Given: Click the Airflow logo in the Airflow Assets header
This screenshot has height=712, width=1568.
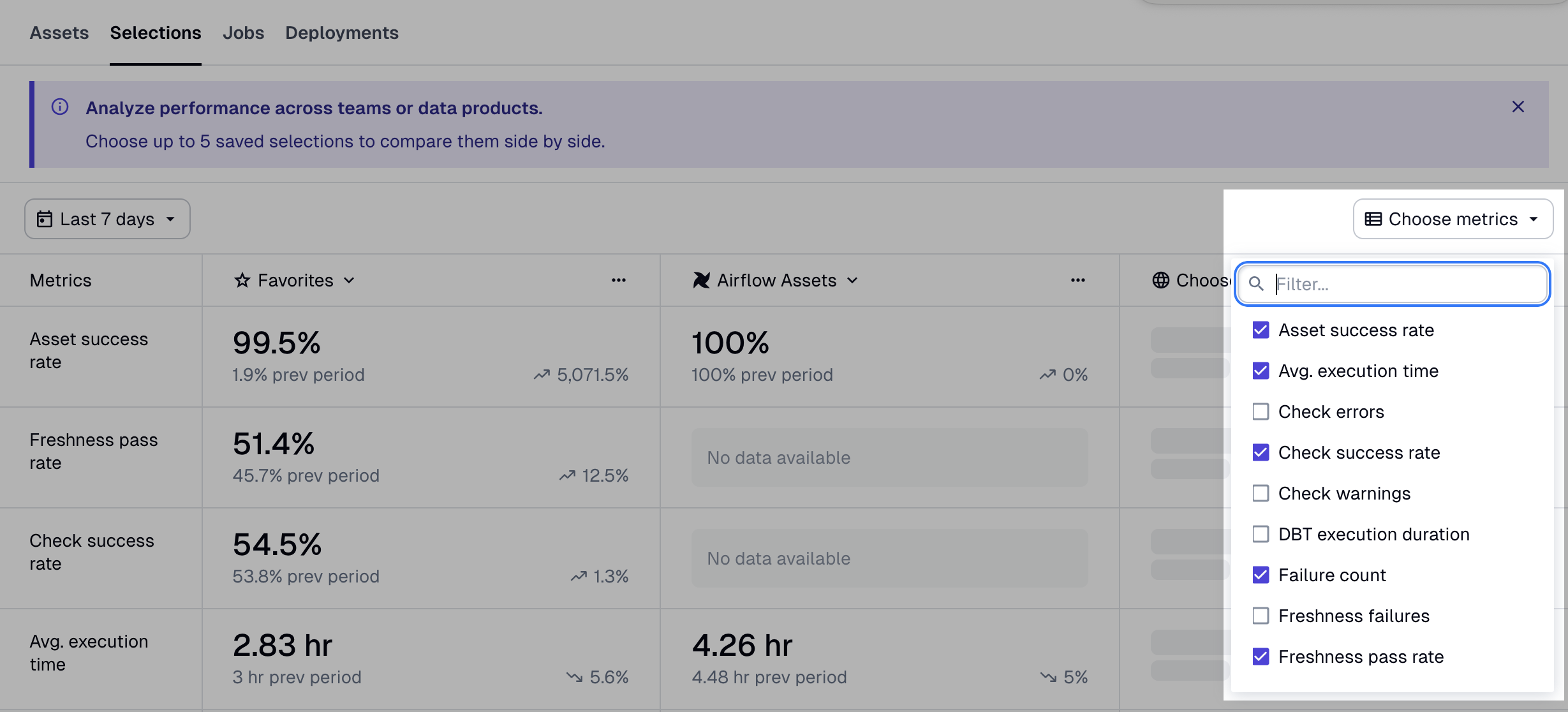Looking at the screenshot, I should pyautogui.click(x=700, y=279).
